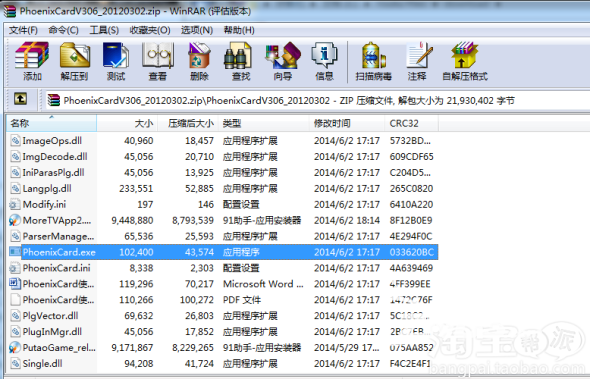The height and width of the screenshot is (379, 590).
Task: Open the Wizard (向导) icon
Action: click(283, 55)
